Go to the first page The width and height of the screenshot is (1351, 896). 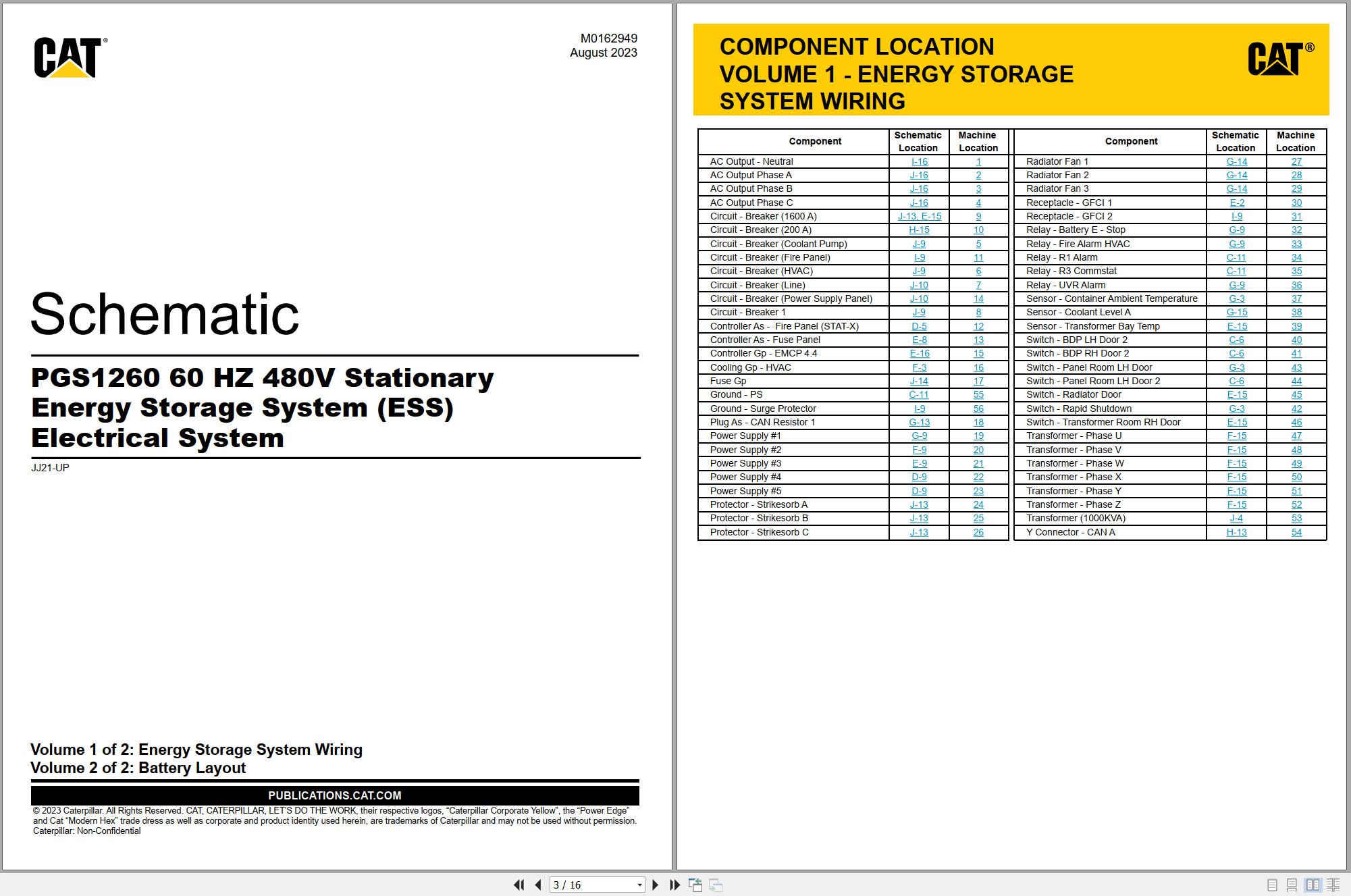pos(519,885)
